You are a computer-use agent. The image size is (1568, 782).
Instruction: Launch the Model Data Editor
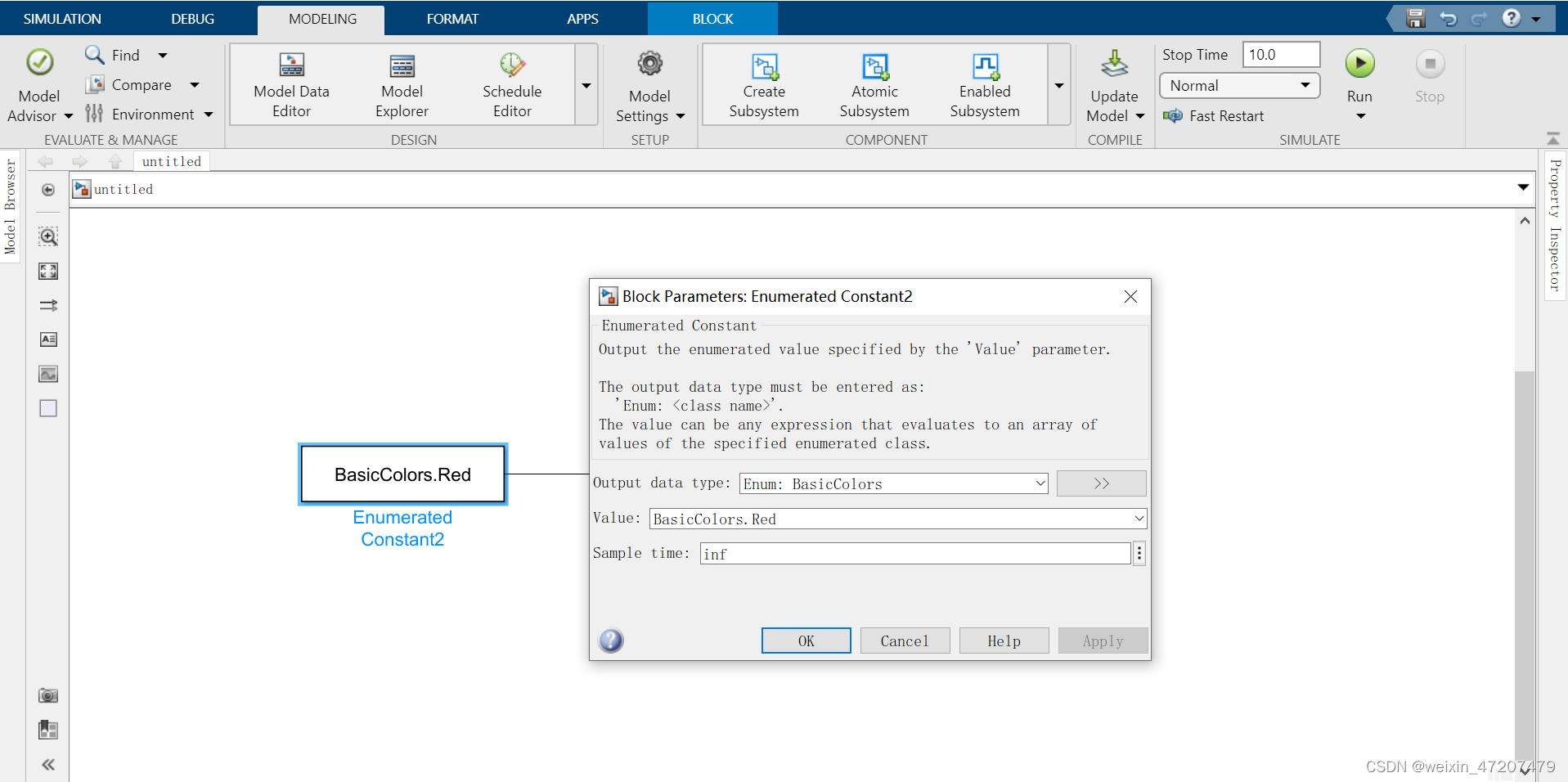pos(291,84)
